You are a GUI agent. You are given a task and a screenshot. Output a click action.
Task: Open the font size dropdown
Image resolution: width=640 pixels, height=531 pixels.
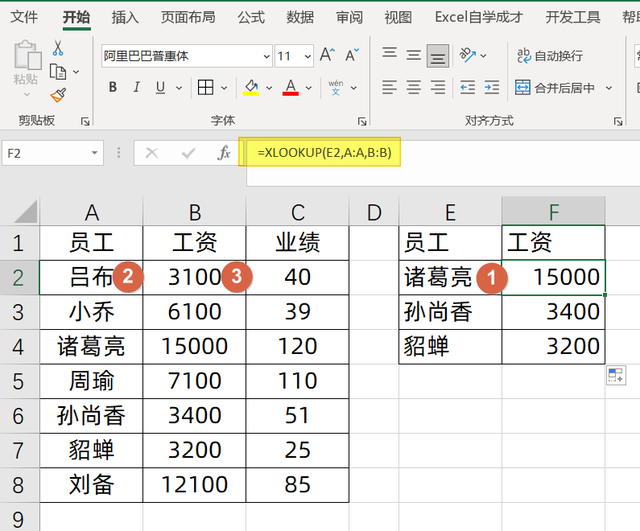tap(307, 56)
